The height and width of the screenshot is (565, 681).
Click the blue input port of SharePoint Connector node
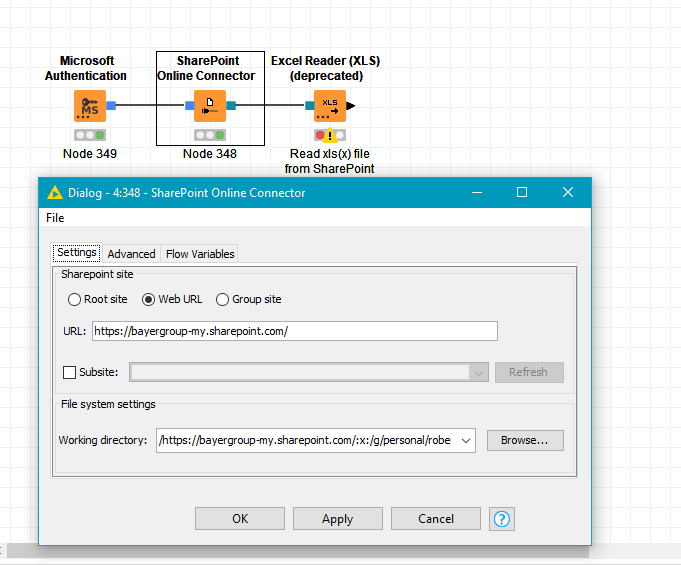189,105
